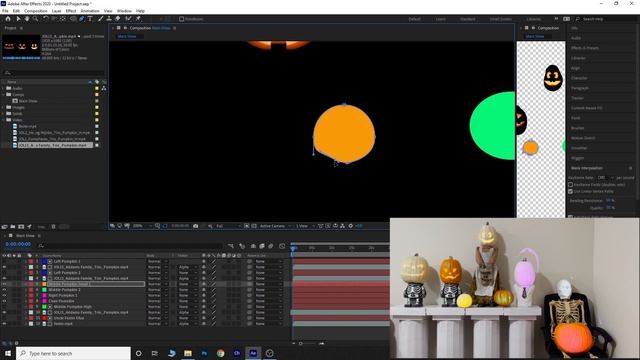640x360 pixels.
Task: Toggle visibility of Middle Pumpkin 2 layer
Action: [x=4, y=290]
